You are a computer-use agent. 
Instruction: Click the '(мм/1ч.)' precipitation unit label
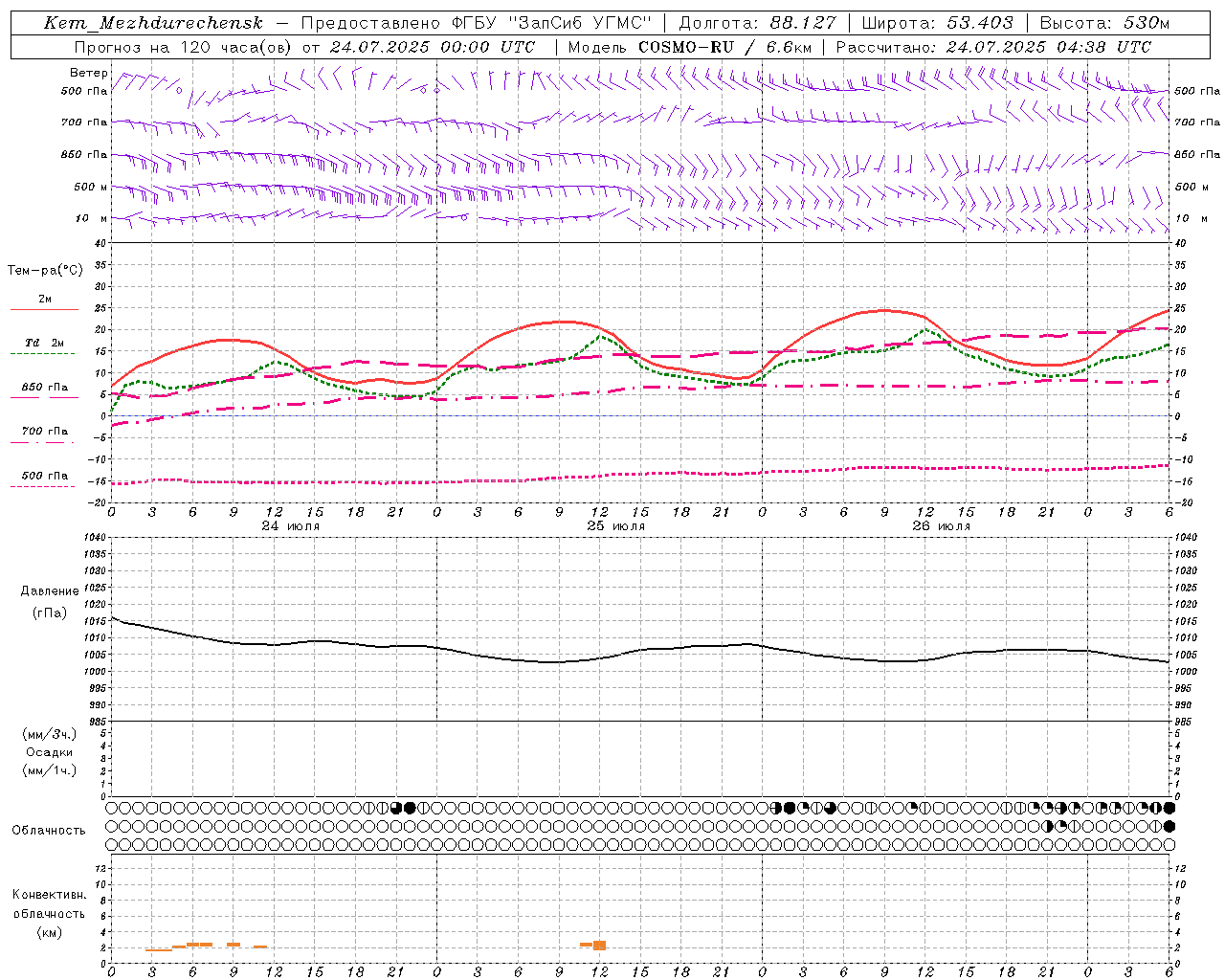pyautogui.click(x=50, y=770)
